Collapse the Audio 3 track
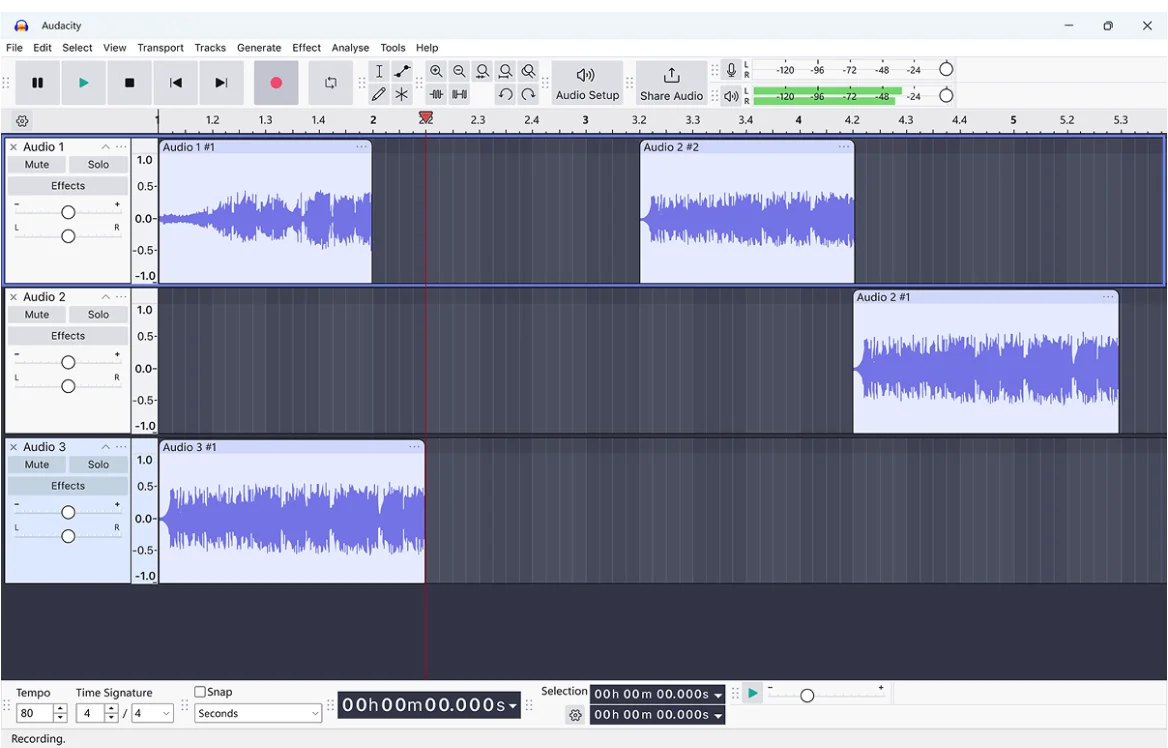Image resolution: width=1168 pixels, height=748 pixels. 104,446
